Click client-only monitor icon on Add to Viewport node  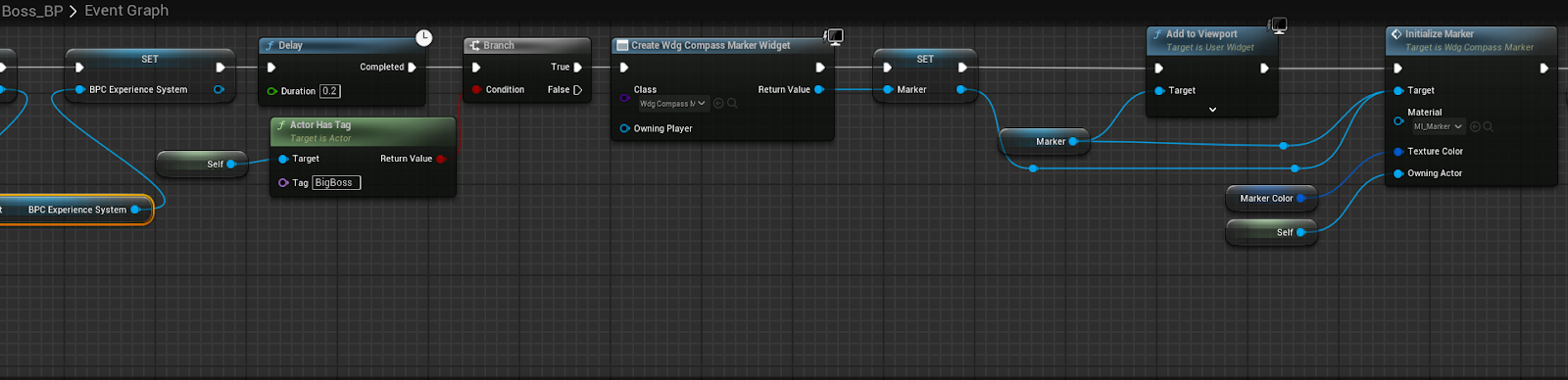click(1277, 24)
